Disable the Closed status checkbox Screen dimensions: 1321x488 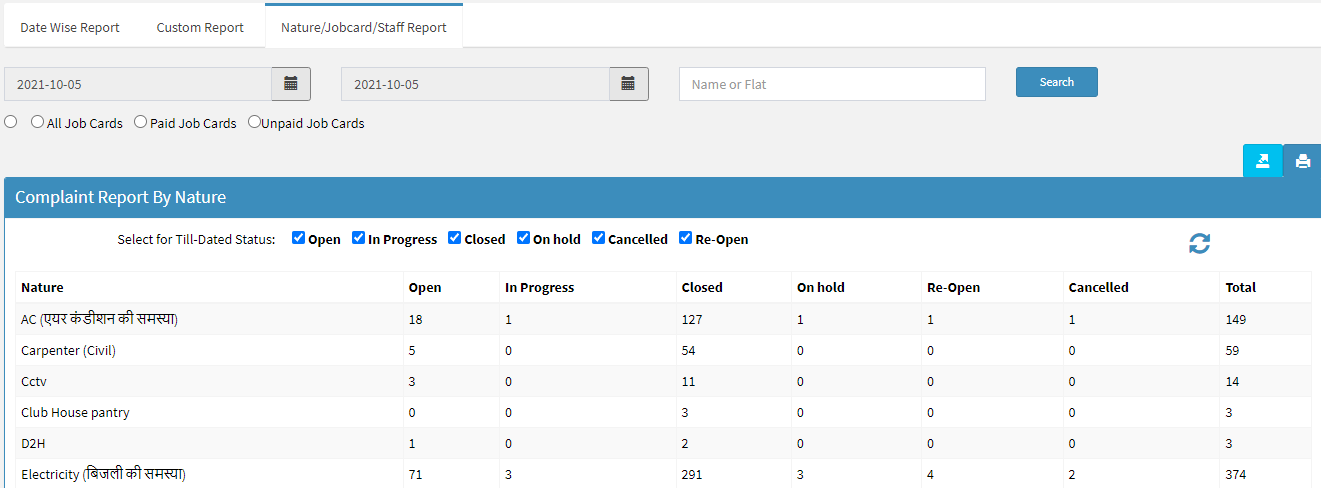pos(455,238)
